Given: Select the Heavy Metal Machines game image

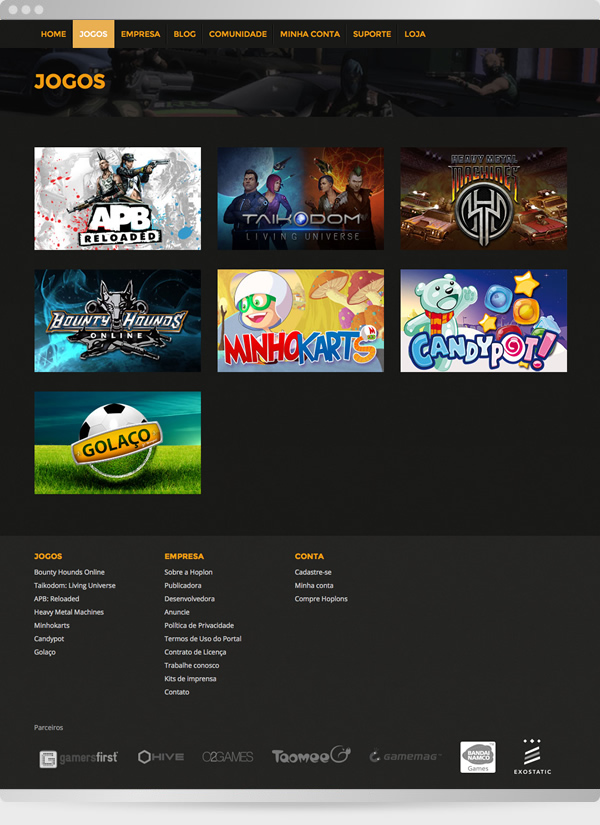Looking at the screenshot, I should point(484,198).
